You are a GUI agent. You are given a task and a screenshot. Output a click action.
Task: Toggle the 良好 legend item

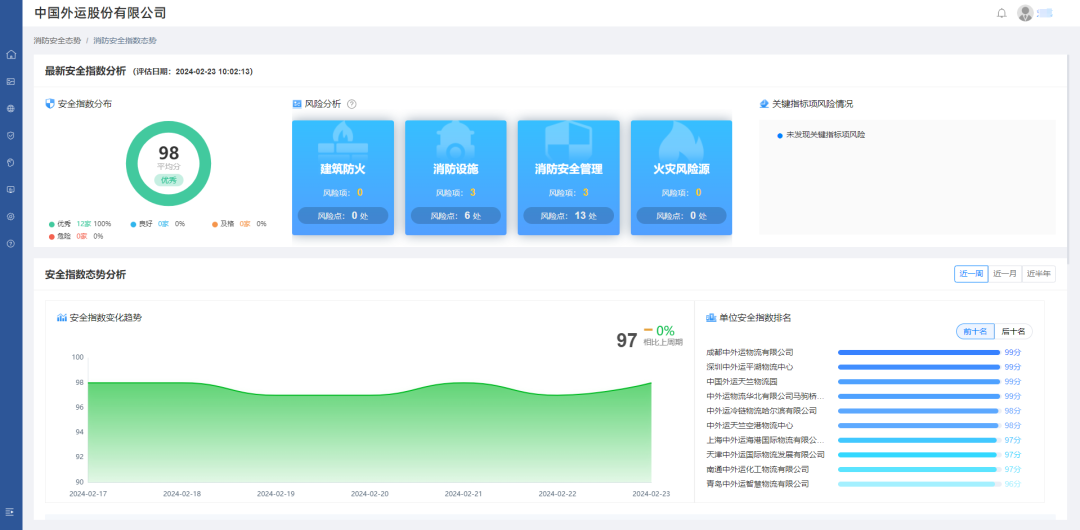(x=145, y=224)
